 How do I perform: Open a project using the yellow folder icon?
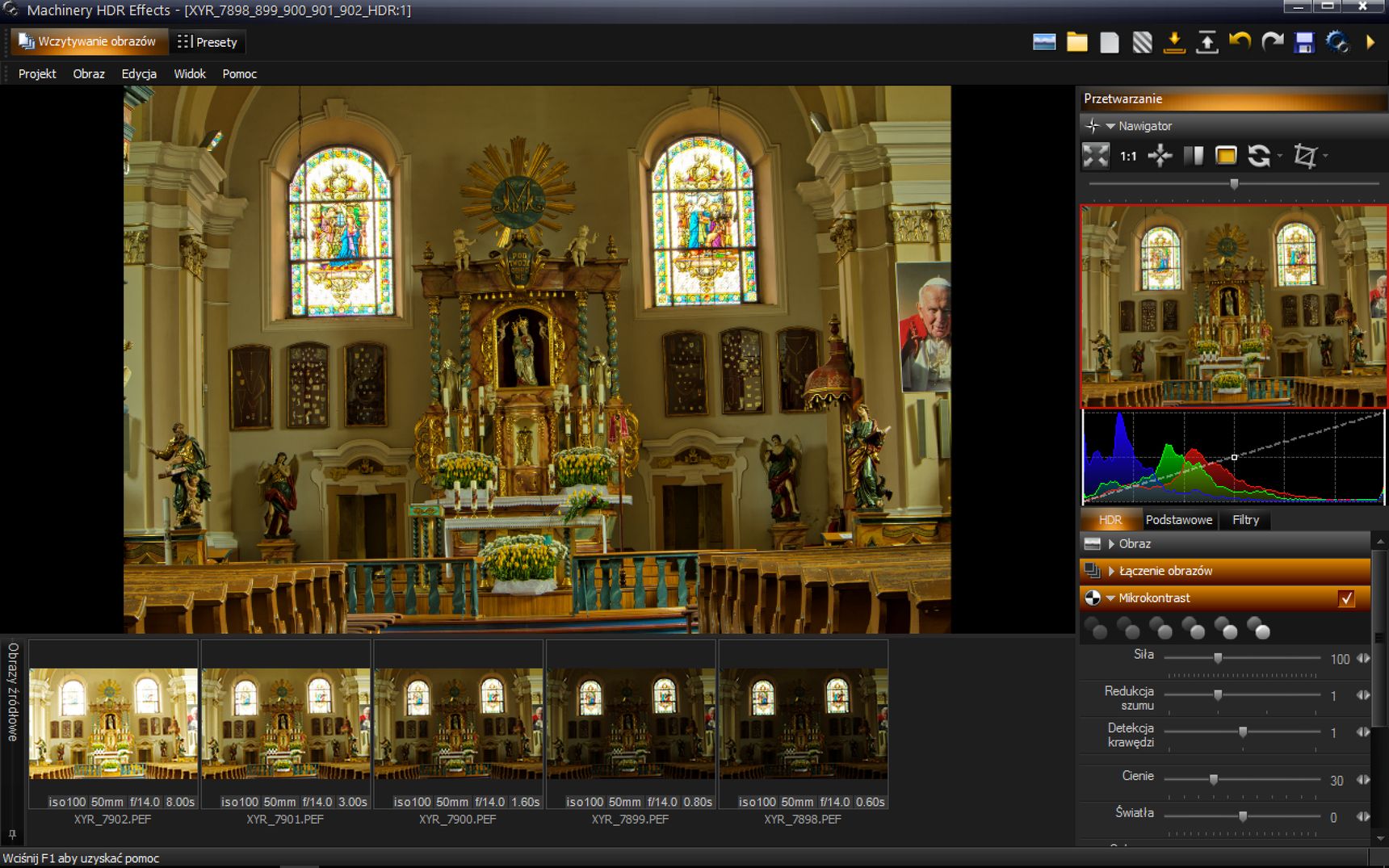tap(1076, 42)
